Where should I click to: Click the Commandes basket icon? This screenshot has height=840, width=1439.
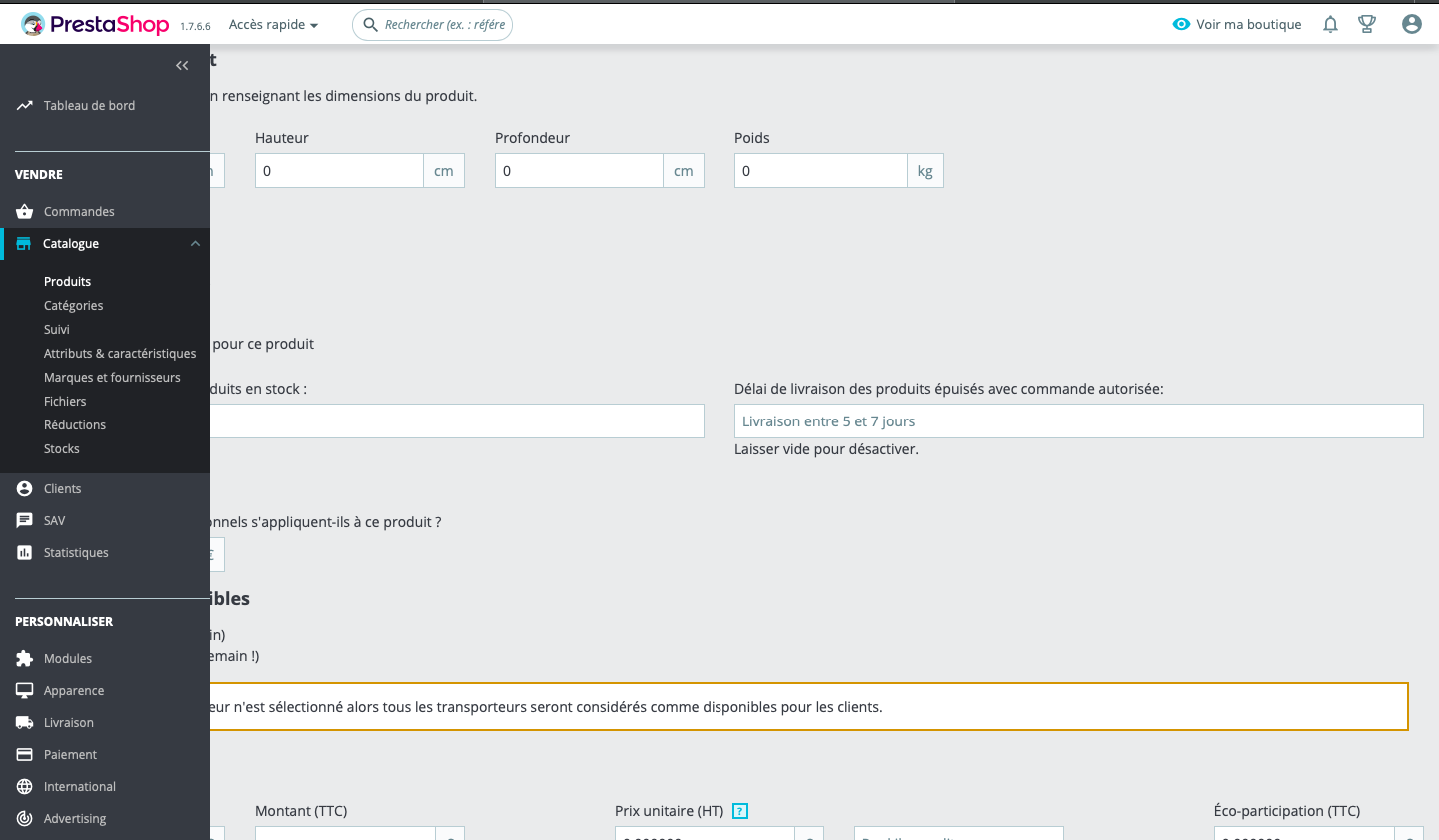pyautogui.click(x=25, y=211)
